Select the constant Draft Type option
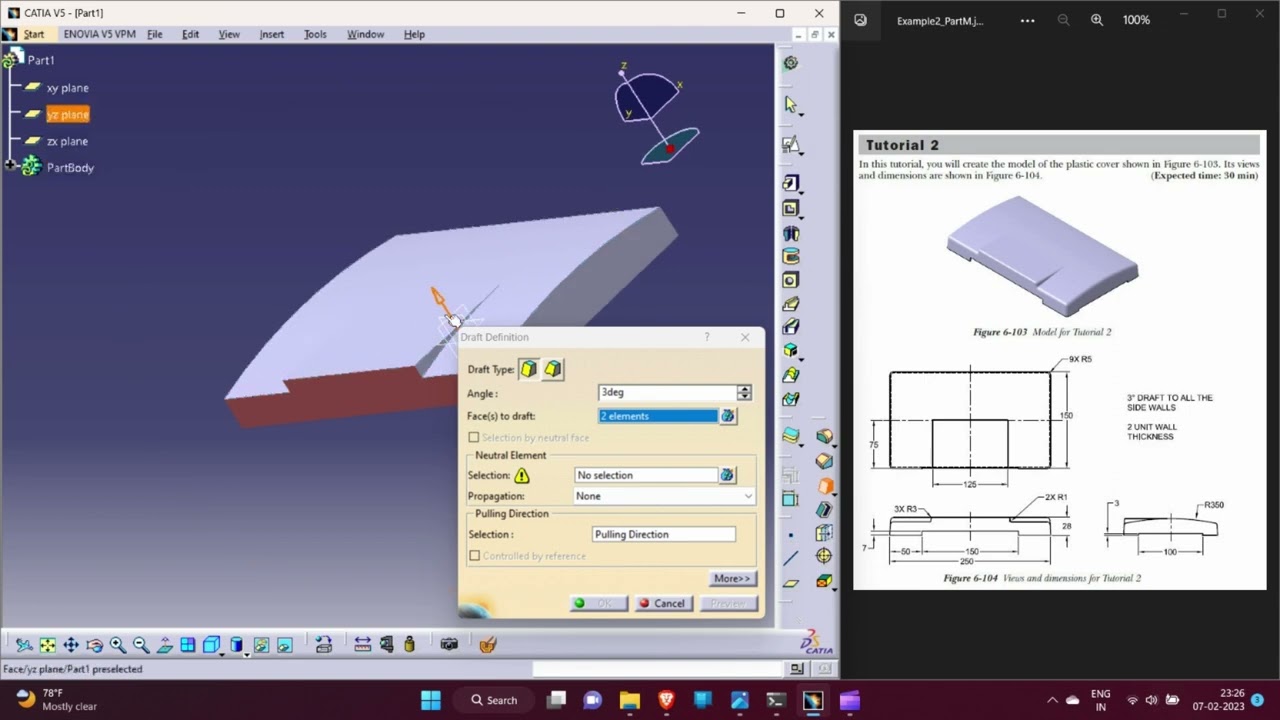This screenshot has height=720, width=1280. click(x=528, y=369)
